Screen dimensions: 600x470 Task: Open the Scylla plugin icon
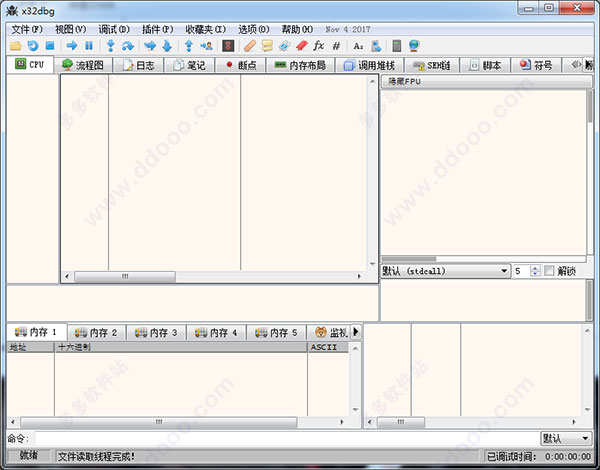point(228,46)
